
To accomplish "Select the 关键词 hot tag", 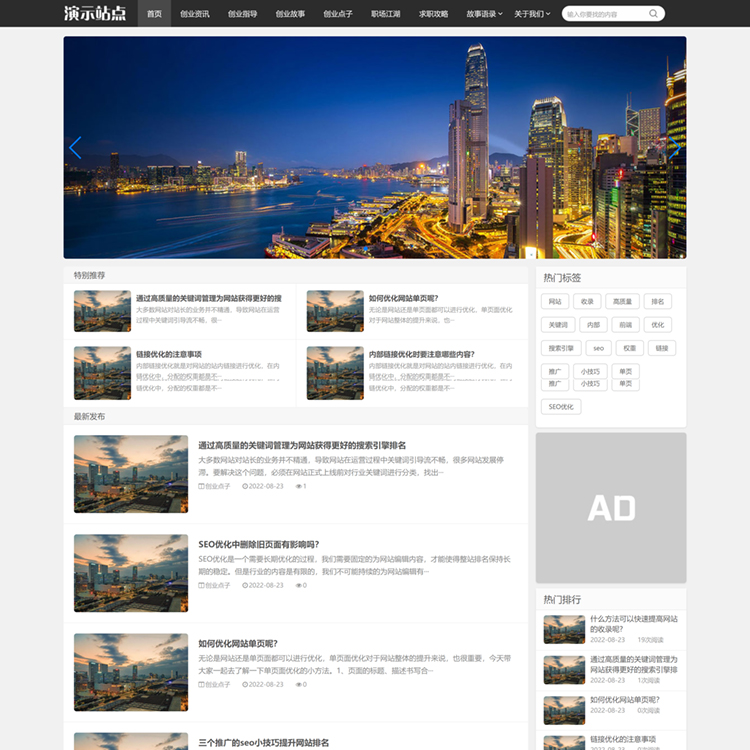I will [x=558, y=325].
